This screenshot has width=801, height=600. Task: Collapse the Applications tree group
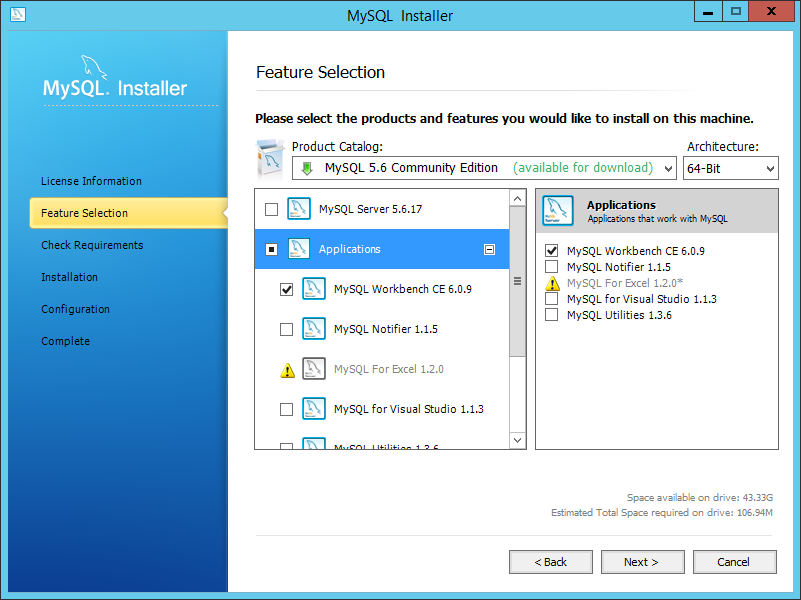[489, 249]
